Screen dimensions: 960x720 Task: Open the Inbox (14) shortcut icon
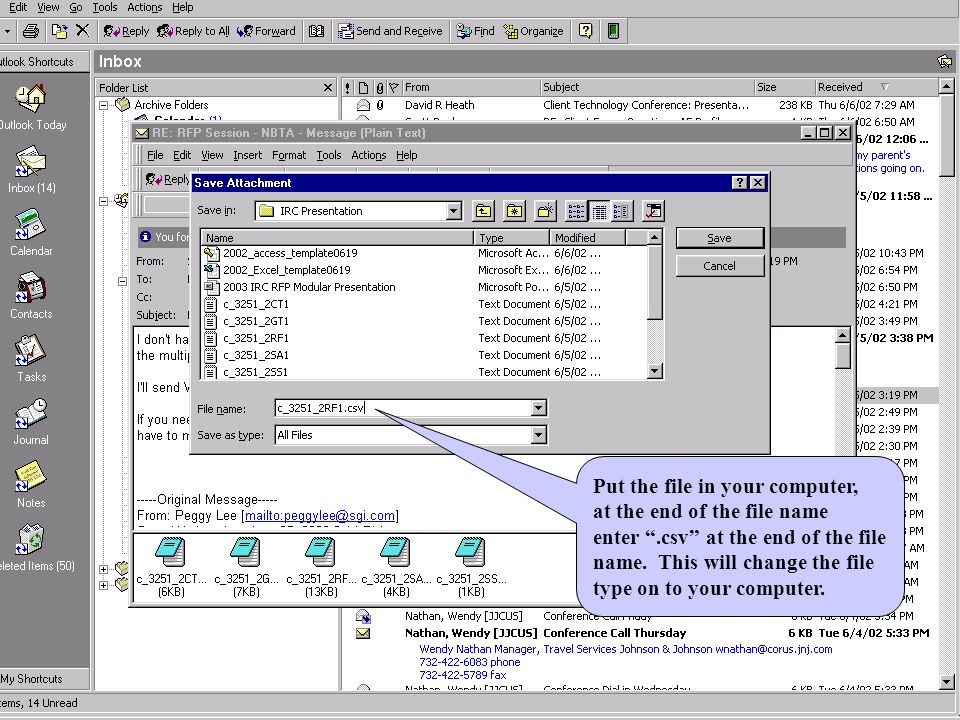coord(31,162)
